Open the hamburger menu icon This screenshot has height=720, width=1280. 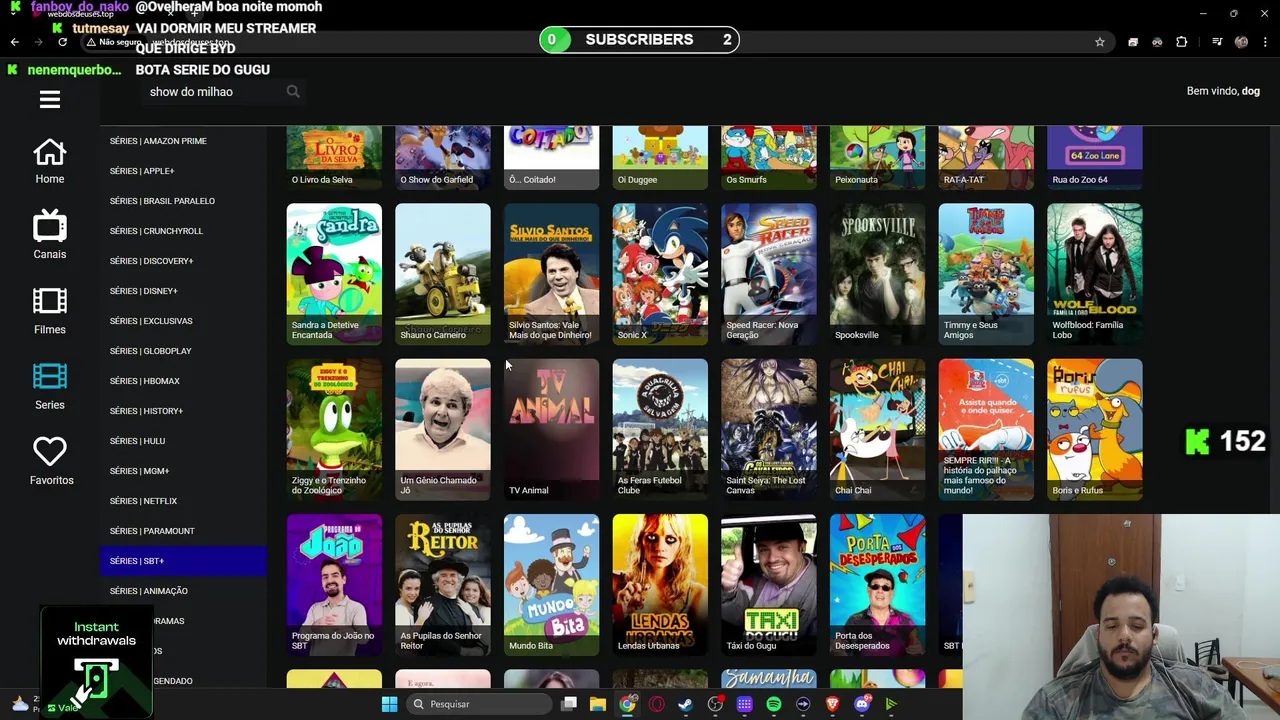(x=50, y=99)
